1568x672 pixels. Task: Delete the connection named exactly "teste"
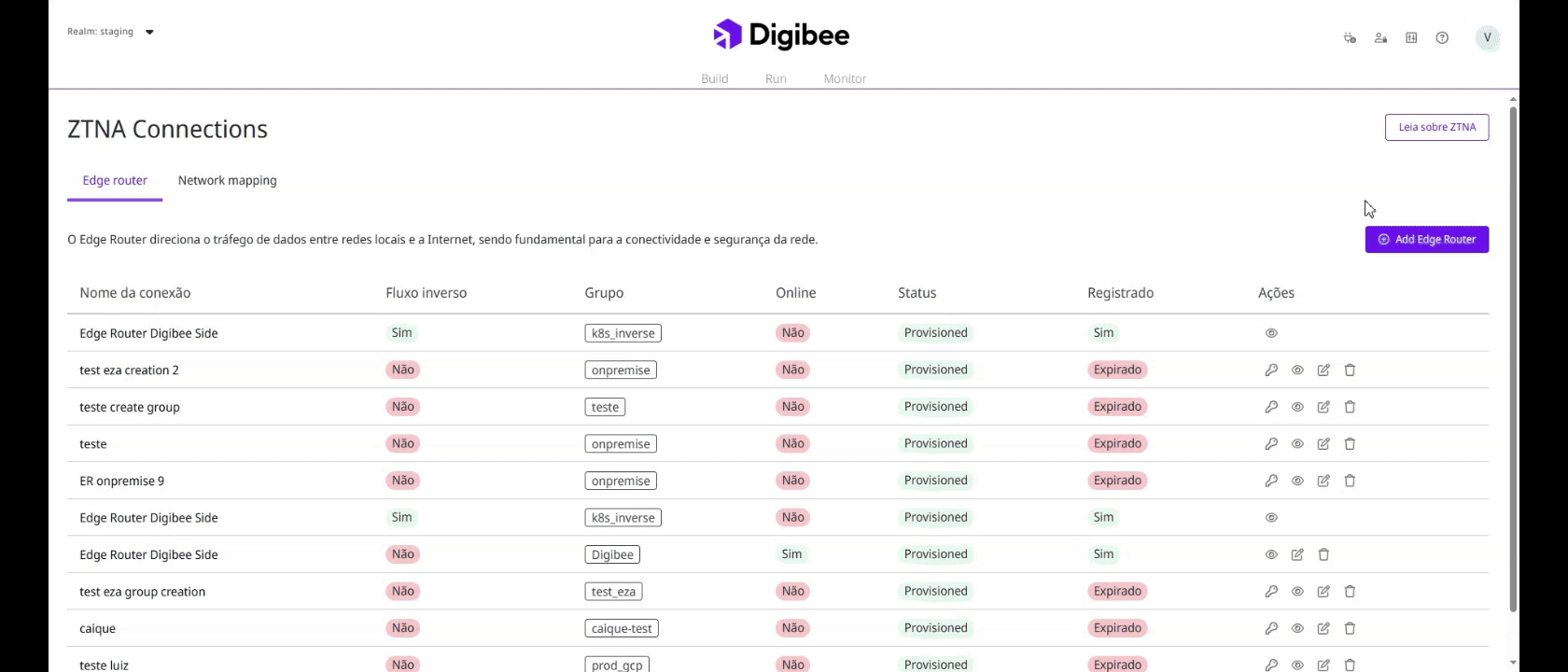(1350, 444)
